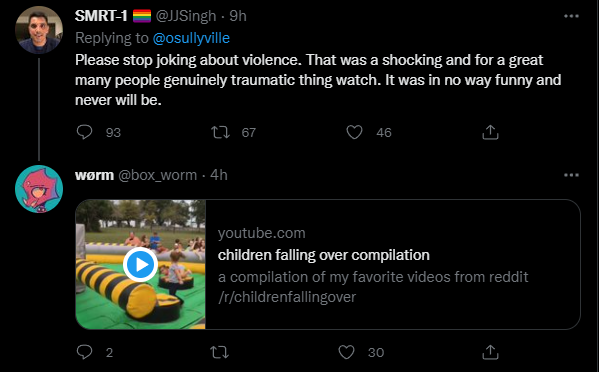Viewport: 599px width, 372px height.
Task: Click the 4h timestamp on wørm's tweet
Action: pyautogui.click(x=219, y=175)
